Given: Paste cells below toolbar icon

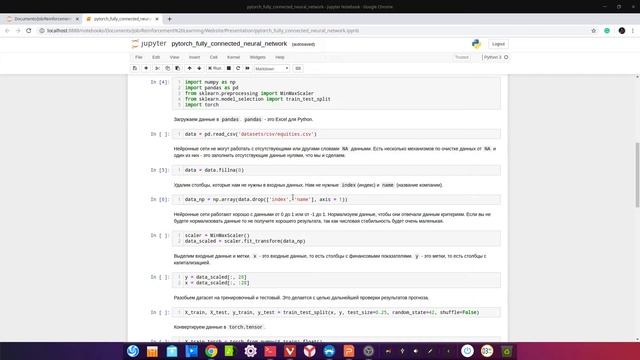Looking at the screenshot, I should [177, 69].
